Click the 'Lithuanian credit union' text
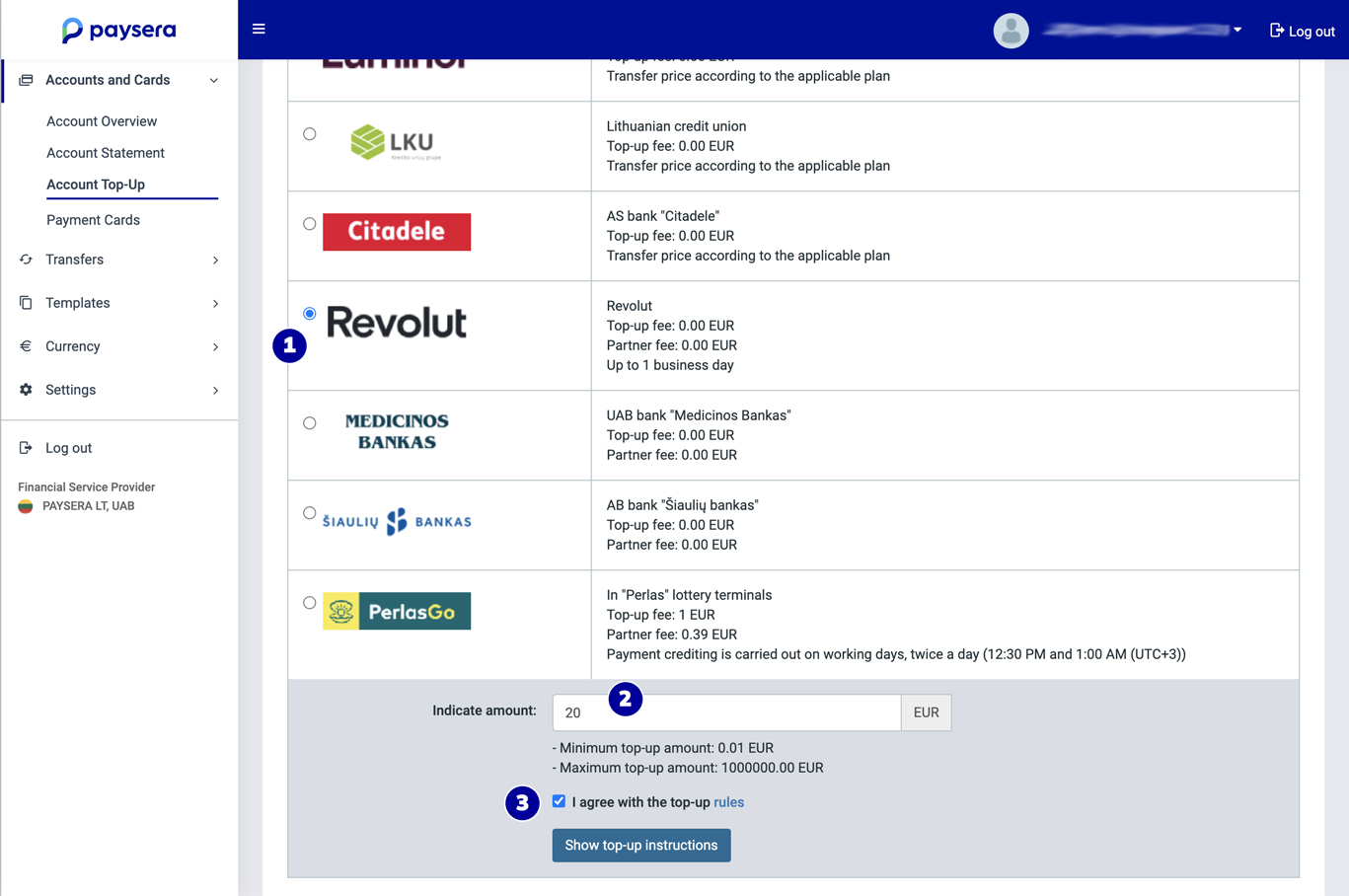 point(676,126)
